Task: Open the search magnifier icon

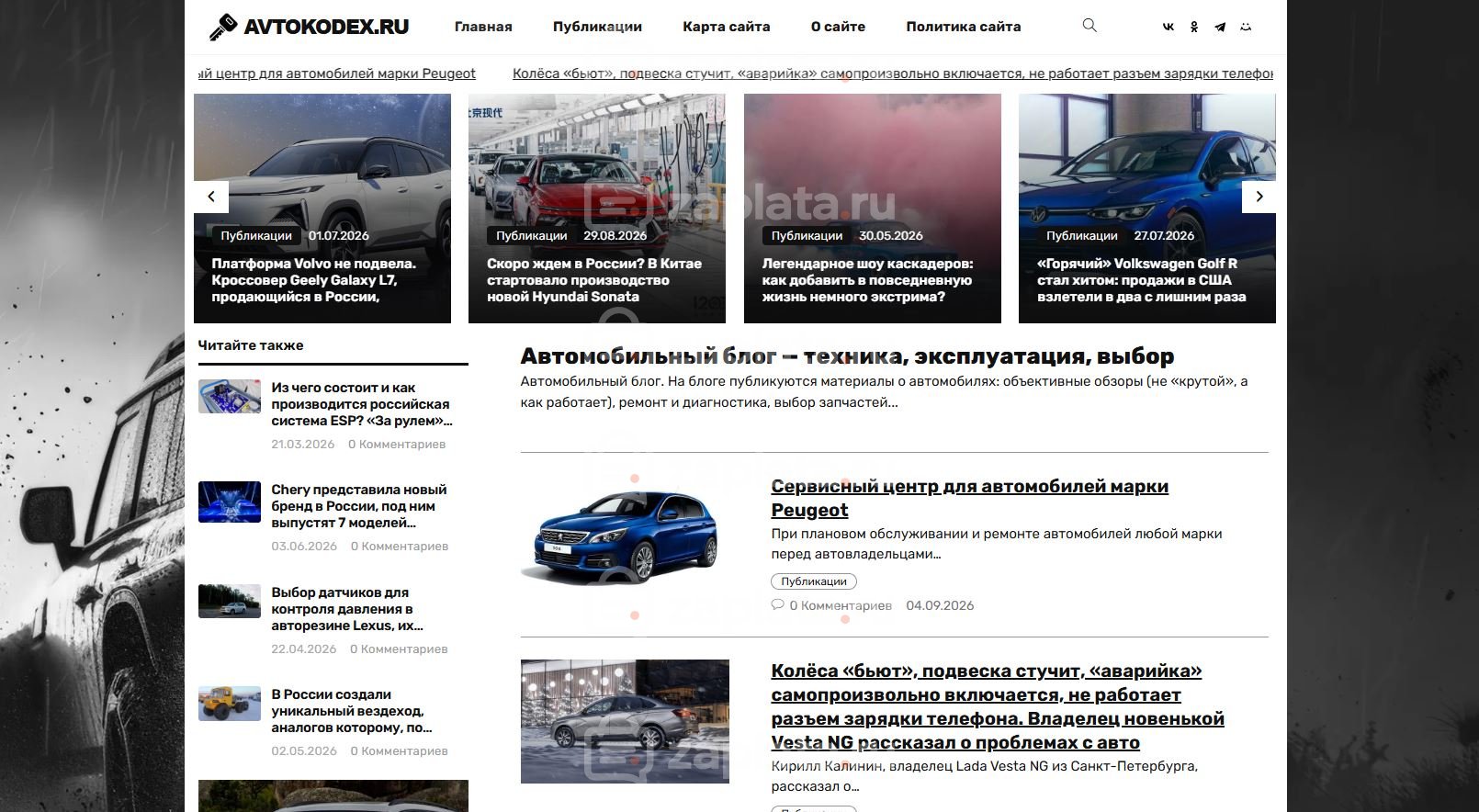Action: (1089, 26)
